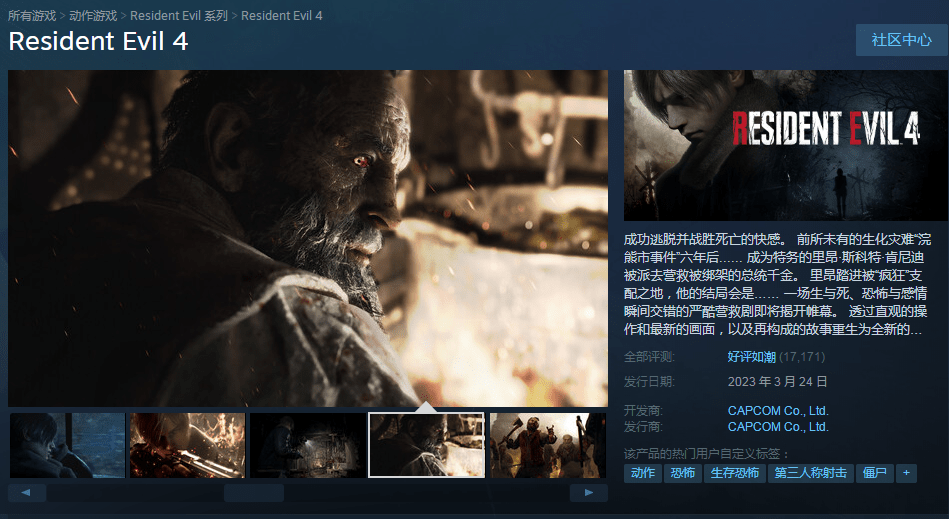Select the 动作 tag
Screen dimensions: 949x519
643,473
